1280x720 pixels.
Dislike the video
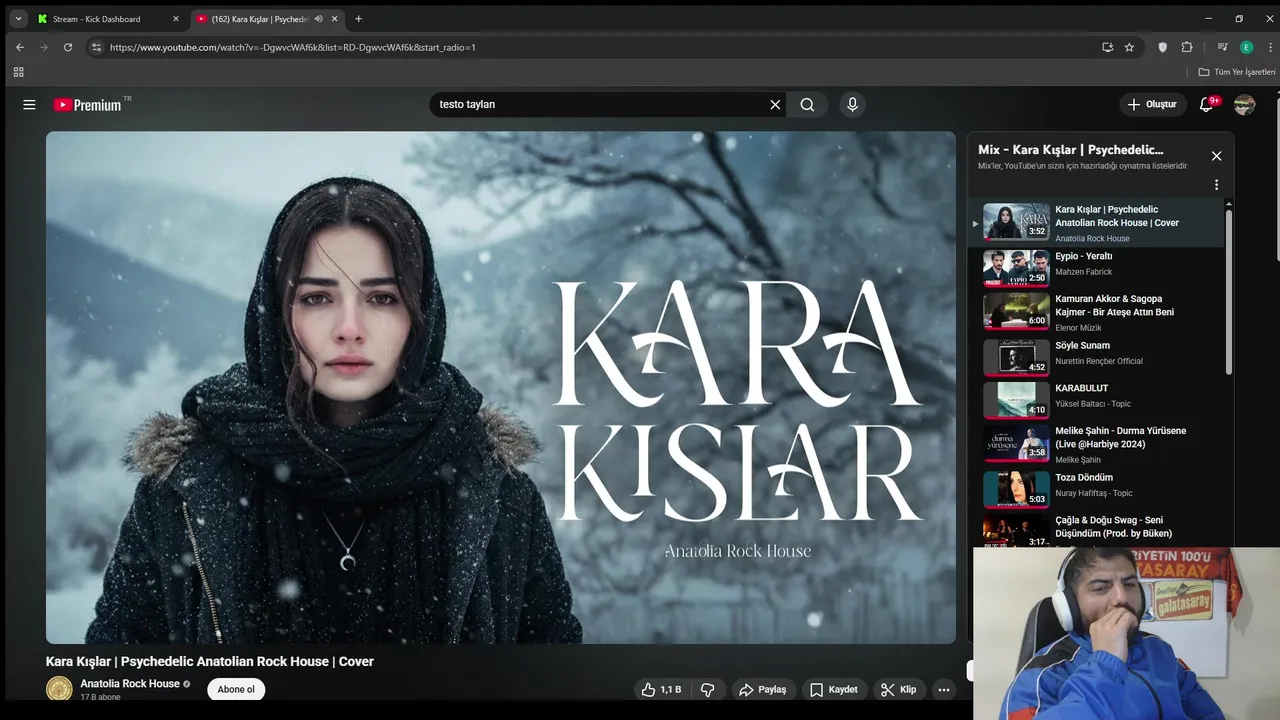point(708,690)
